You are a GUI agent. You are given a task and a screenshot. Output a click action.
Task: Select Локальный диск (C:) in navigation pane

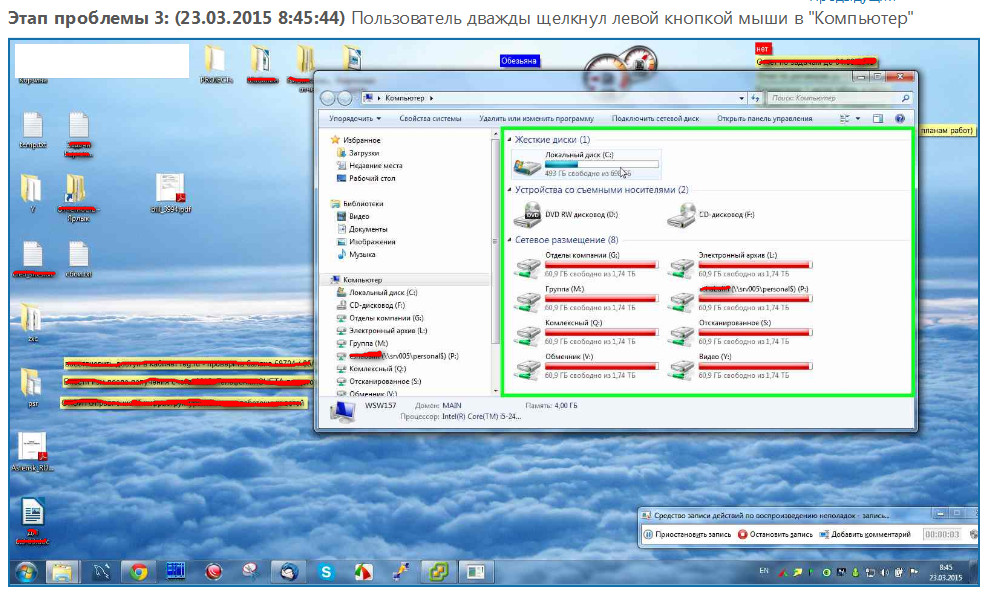click(x=383, y=292)
